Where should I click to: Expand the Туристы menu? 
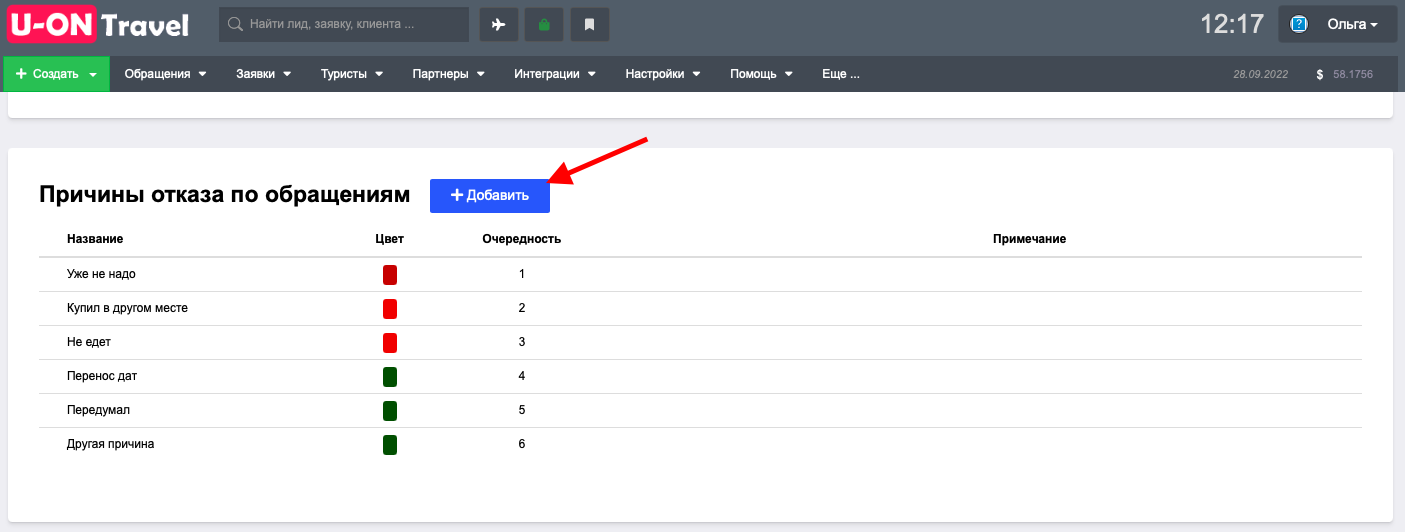(x=352, y=74)
